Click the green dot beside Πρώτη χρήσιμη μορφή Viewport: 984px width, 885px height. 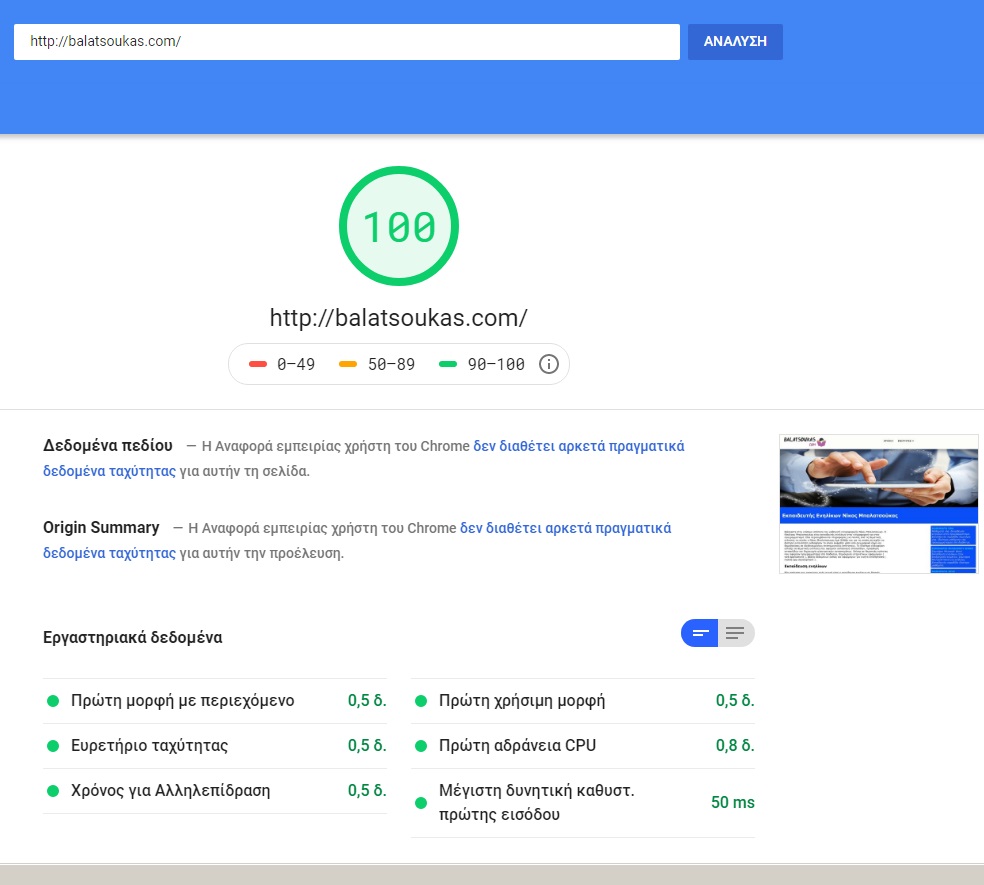[x=421, y=701]
